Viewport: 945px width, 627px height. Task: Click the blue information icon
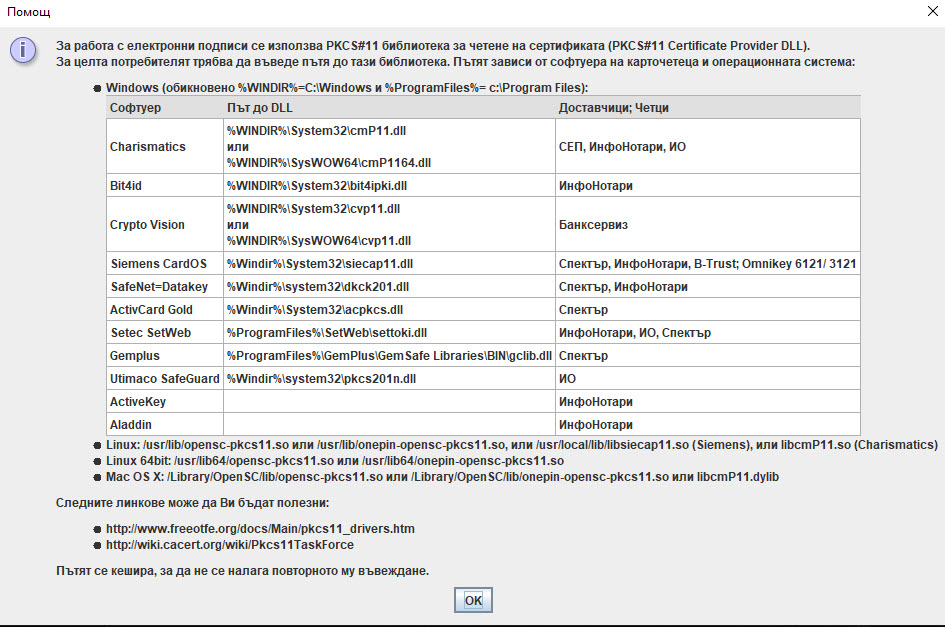click(23, 50)
